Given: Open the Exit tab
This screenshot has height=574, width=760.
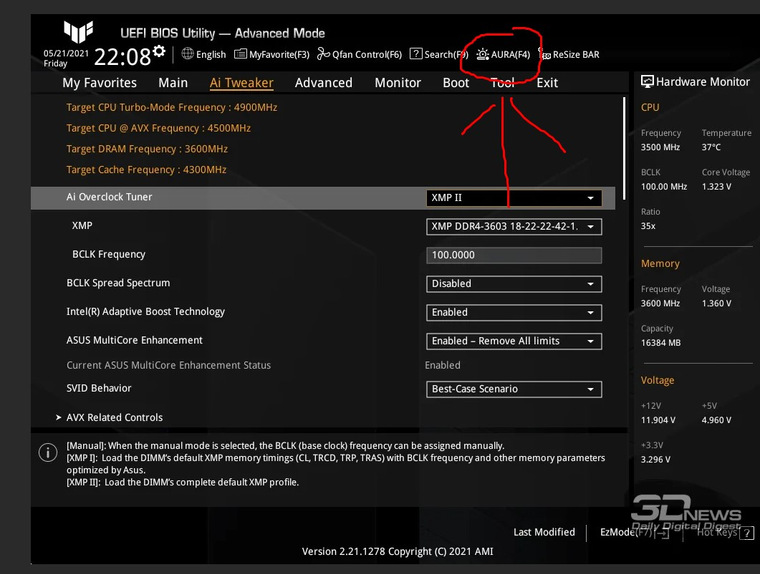Looking at the screenshot, I should coord(547,83).
